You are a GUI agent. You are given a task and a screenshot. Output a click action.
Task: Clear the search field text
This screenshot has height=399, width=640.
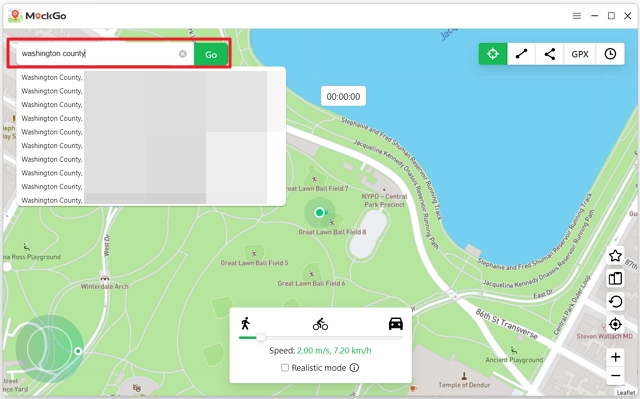point(183,54)
